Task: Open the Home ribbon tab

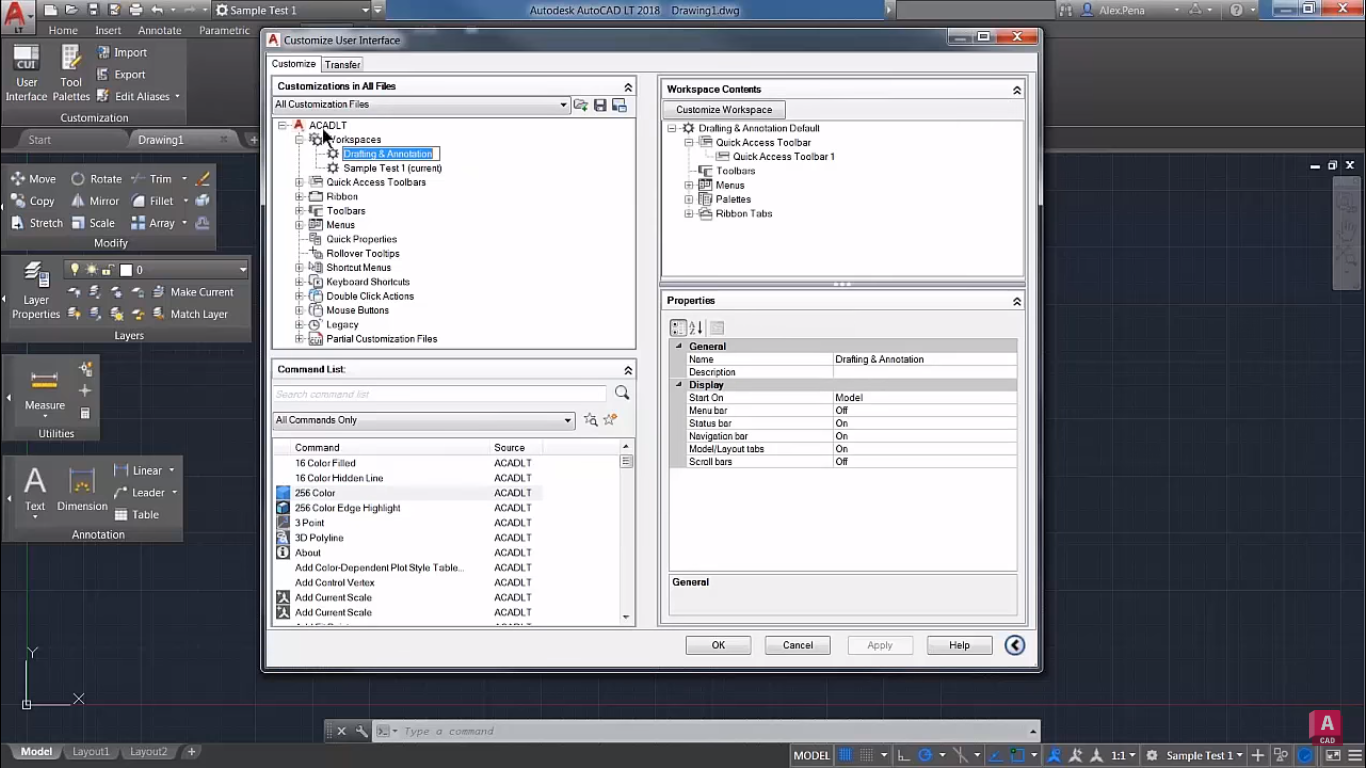Action: 63,30
